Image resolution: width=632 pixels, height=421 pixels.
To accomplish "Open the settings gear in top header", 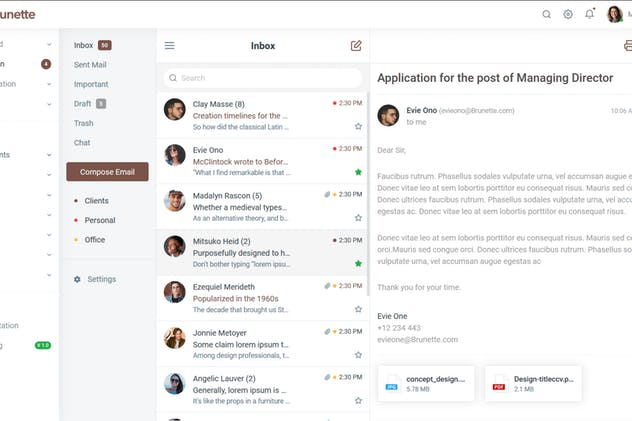I will (568, 15).
